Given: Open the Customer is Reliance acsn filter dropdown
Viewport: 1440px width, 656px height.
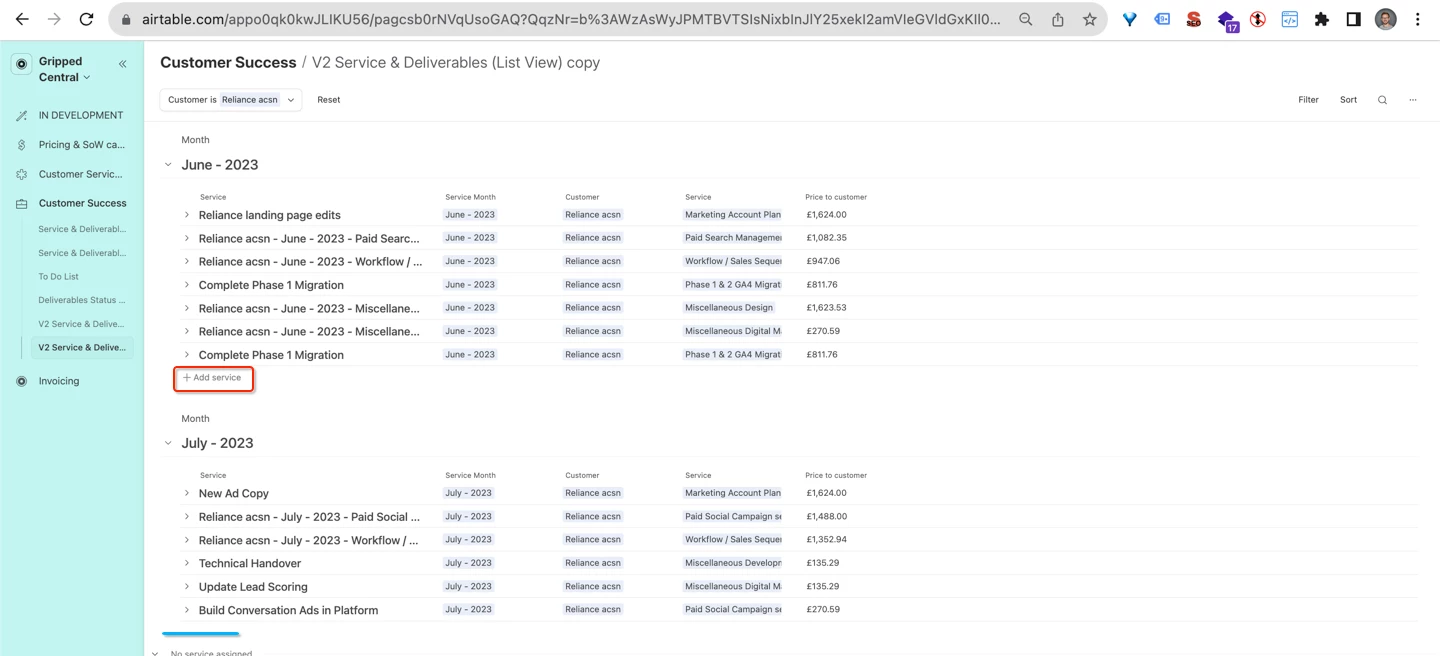Looking at the screenshot, I should pos(231,100).
